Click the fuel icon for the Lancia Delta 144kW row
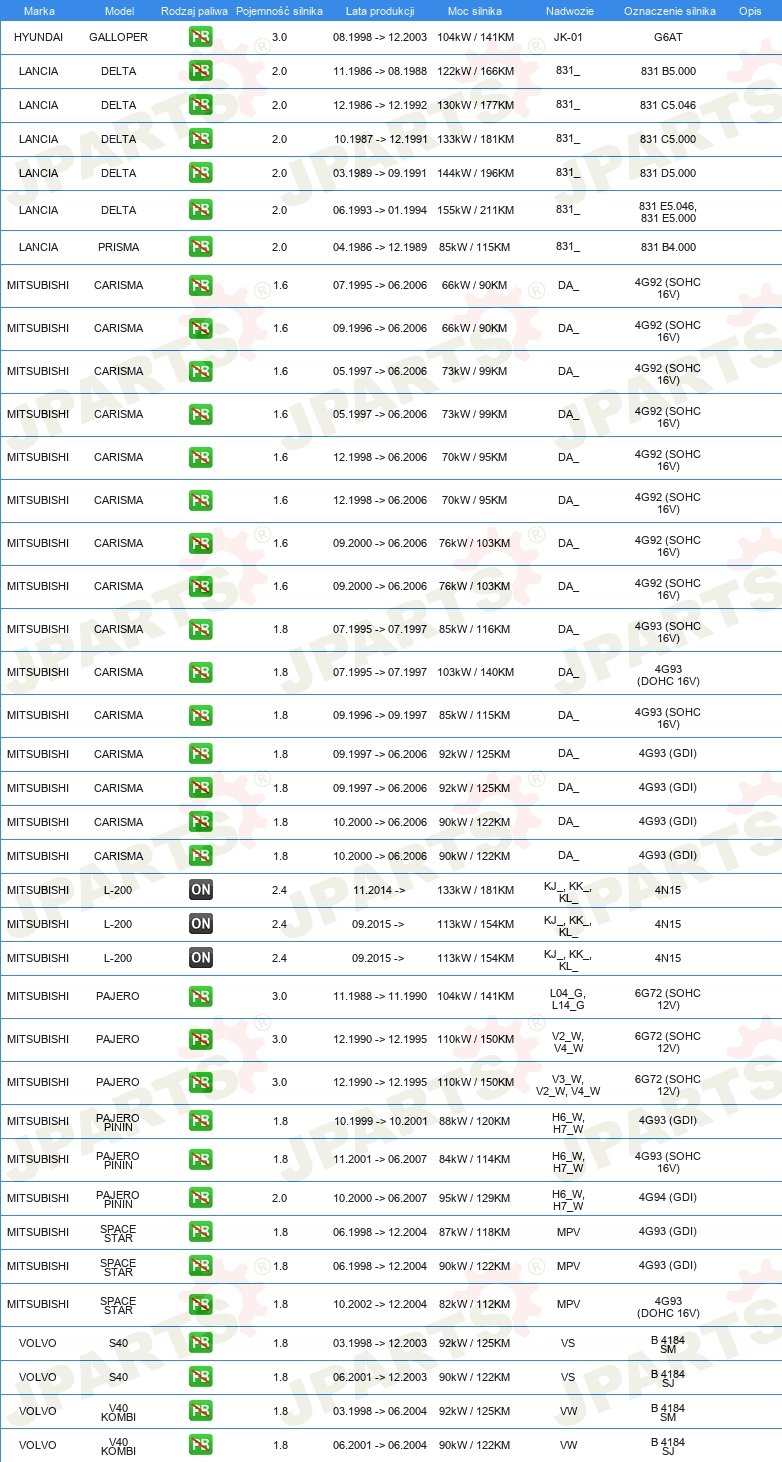 (201, 173)
